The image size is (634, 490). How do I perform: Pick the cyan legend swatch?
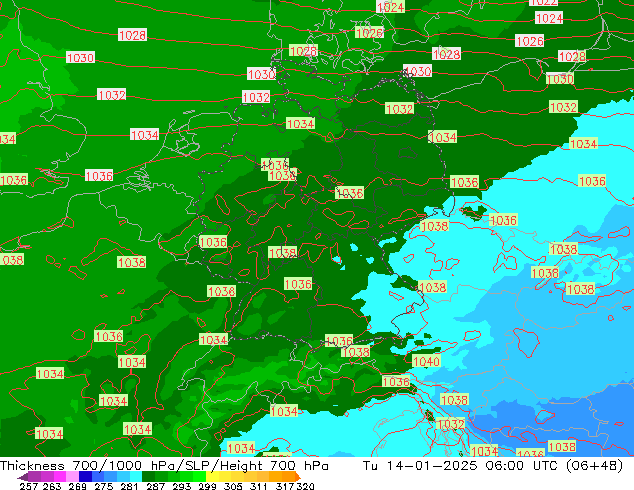(x=136, y=477)
